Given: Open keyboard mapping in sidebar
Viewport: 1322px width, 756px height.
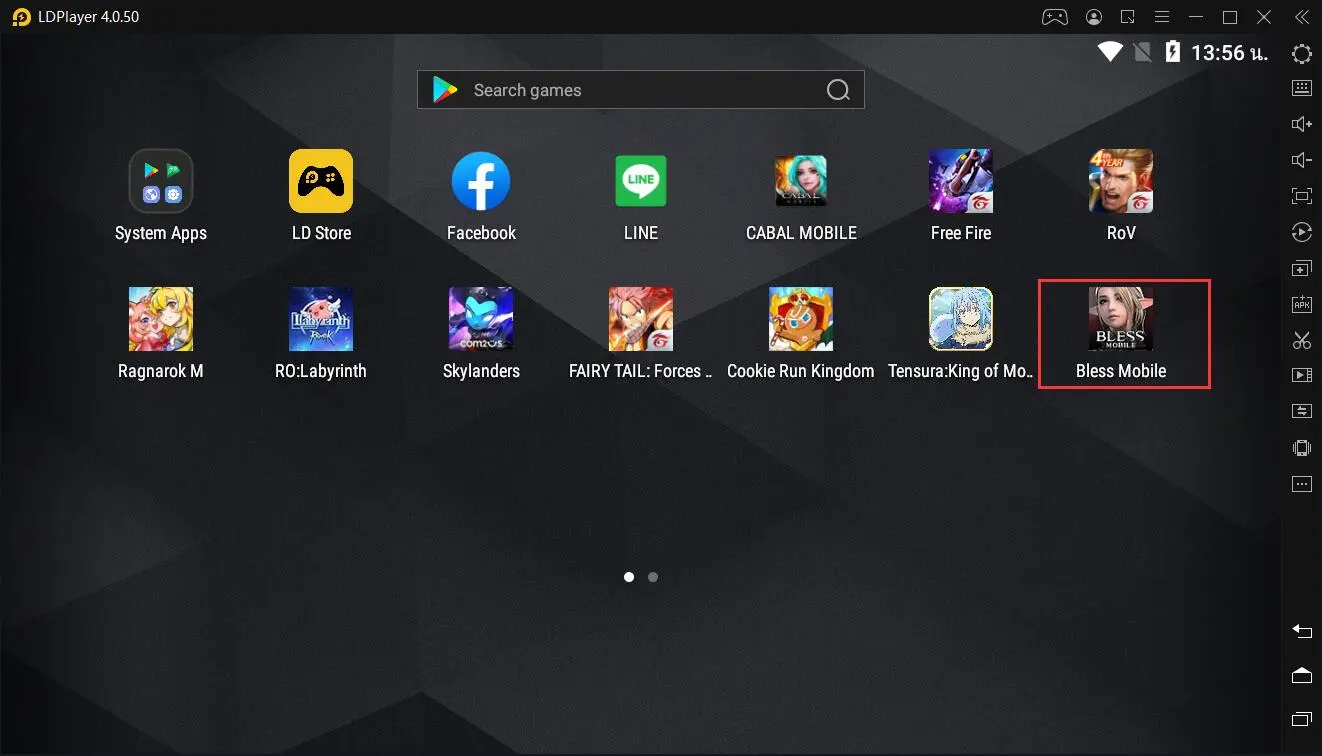Looking at the screenshot, I should click(x=1302, y=88).
